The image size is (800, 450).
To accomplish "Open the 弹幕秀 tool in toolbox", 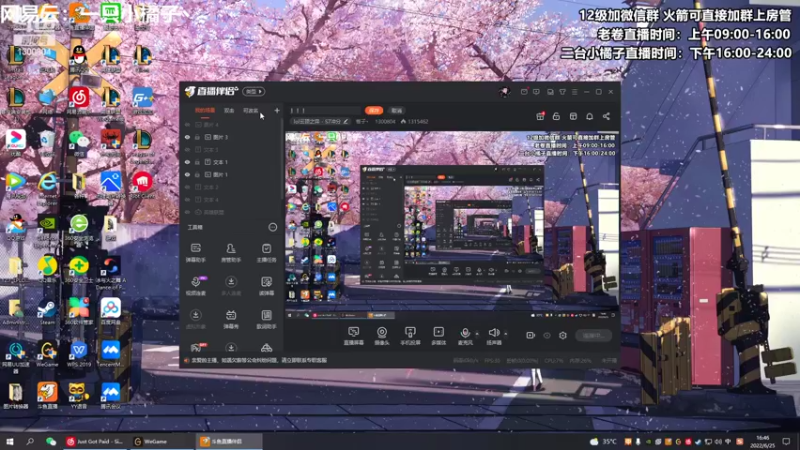I will pos(231,319).
